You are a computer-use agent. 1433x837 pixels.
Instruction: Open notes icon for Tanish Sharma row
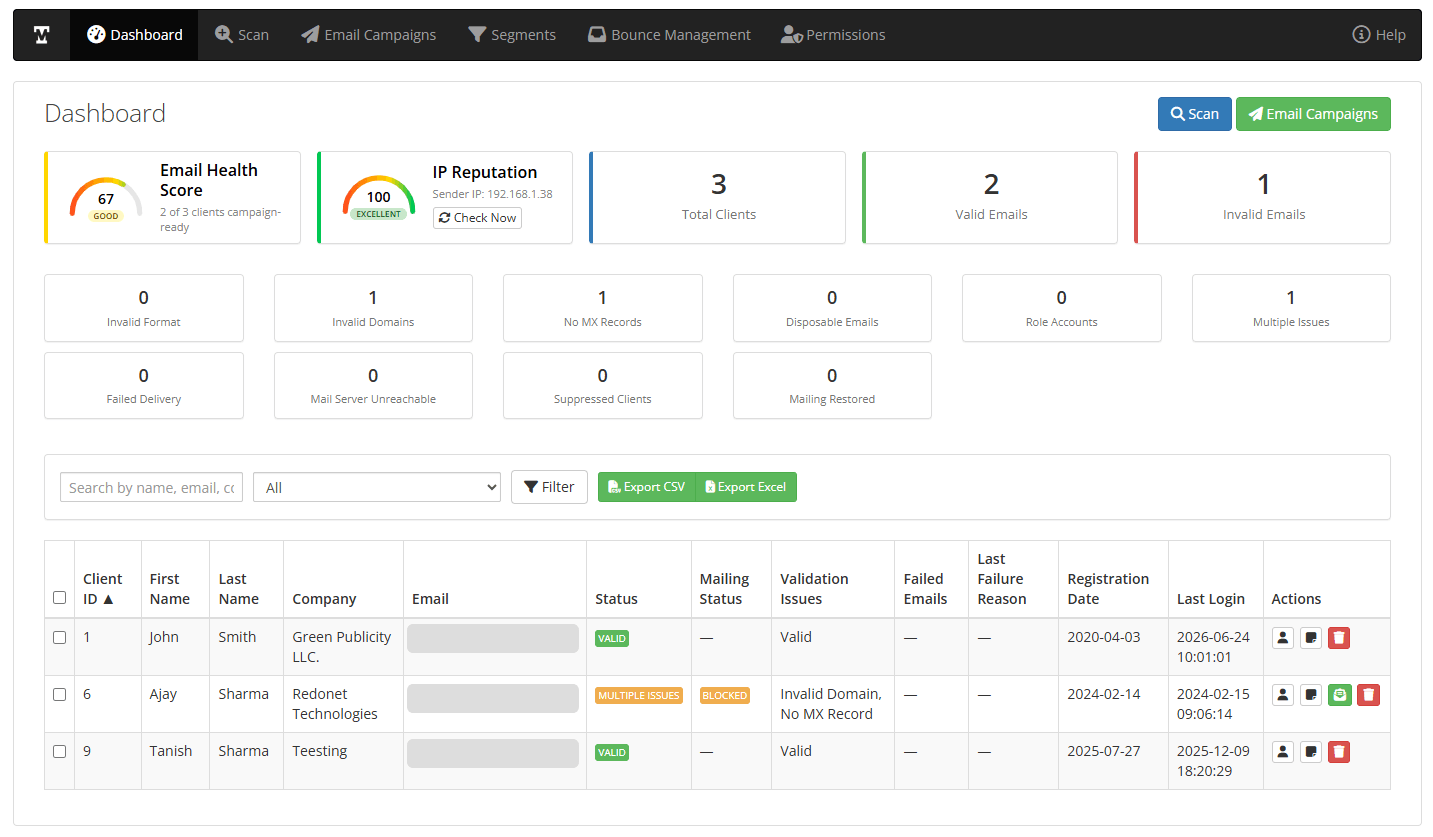pyautogui.click(x=1311, y=751)
